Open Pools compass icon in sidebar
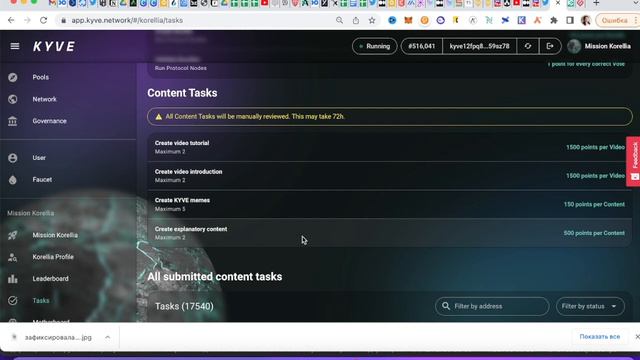Screen dimensions: 640x360 pyautogui.click(x=13, y=77)
